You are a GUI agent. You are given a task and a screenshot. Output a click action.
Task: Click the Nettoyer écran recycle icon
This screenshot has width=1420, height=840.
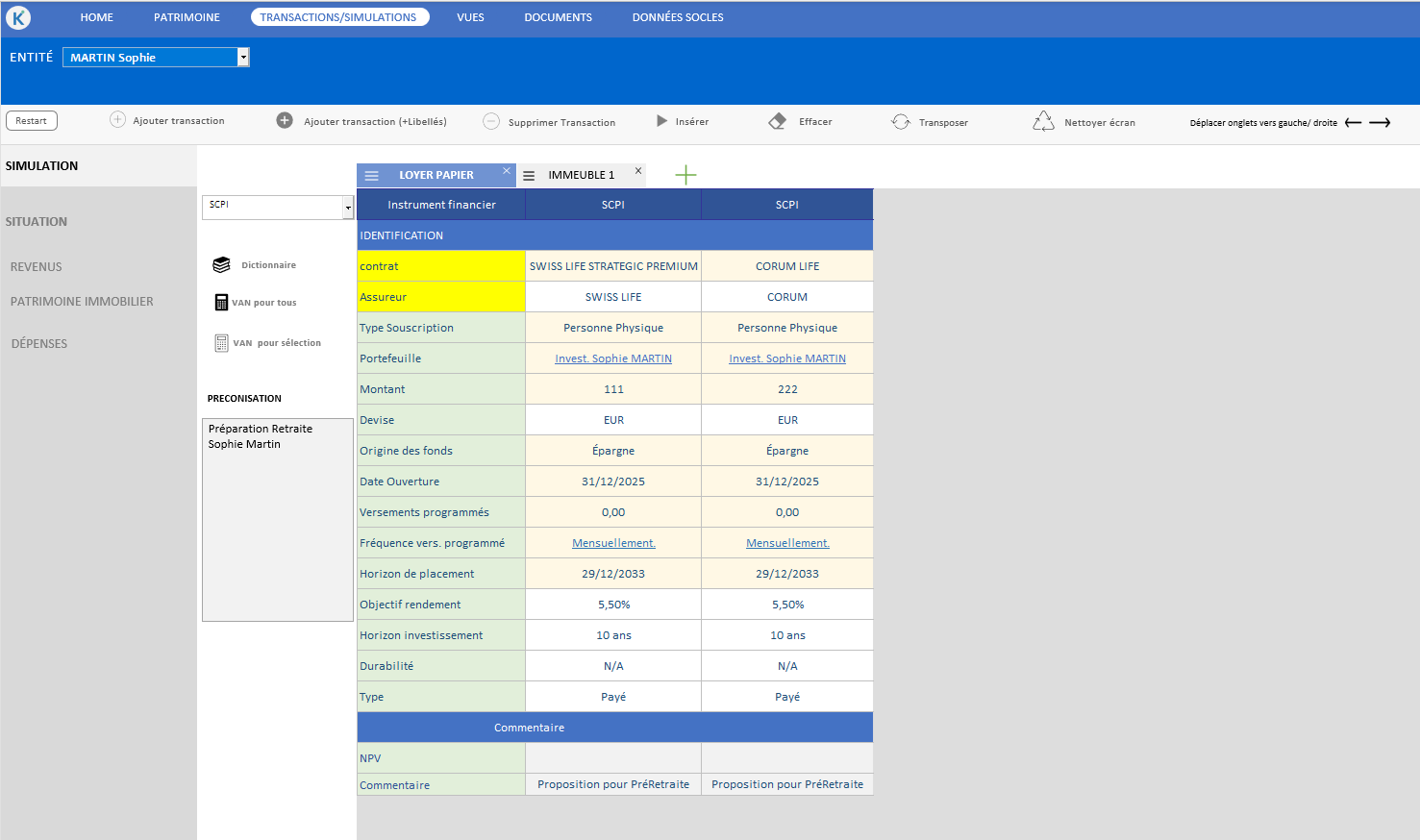point(1043,122)
